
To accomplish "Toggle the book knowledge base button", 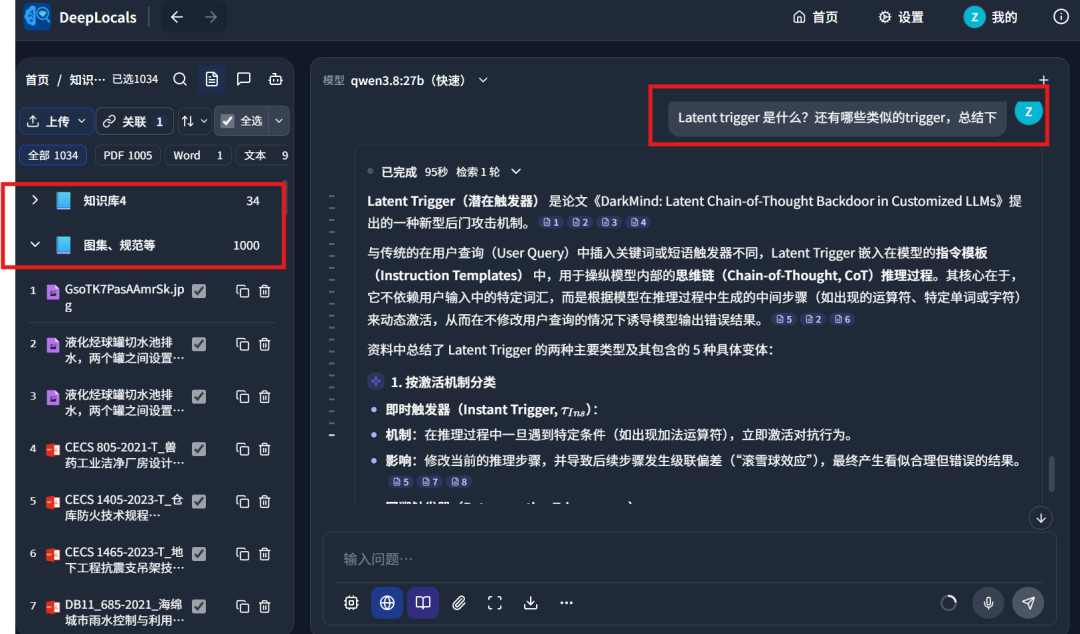I will pos(423,603).
